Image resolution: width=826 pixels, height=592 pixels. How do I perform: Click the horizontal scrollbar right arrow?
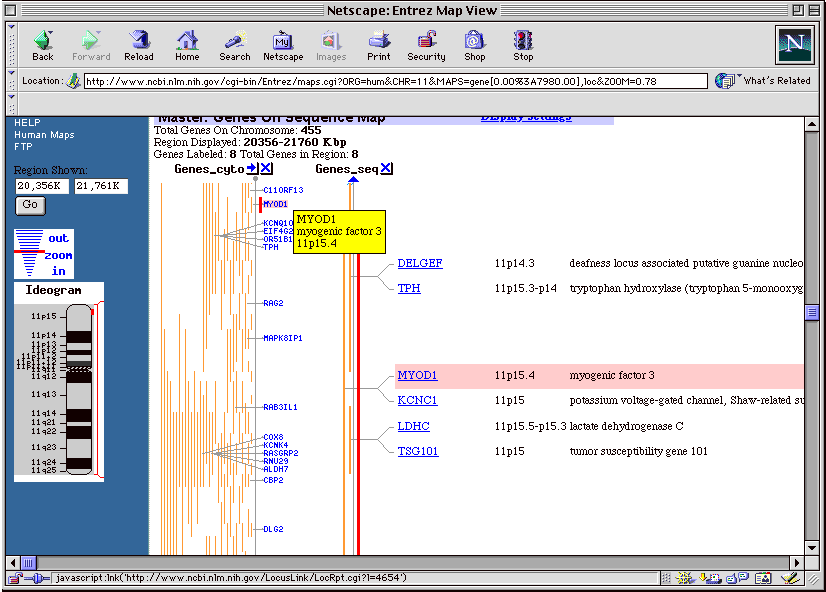[x=796, y=563]
